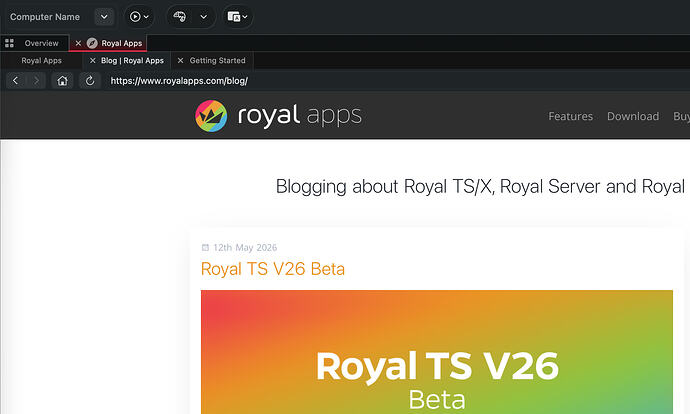This screenshot has width=690, height=414.
Task: Go back in browser history
Action: (x=15, y=81)
